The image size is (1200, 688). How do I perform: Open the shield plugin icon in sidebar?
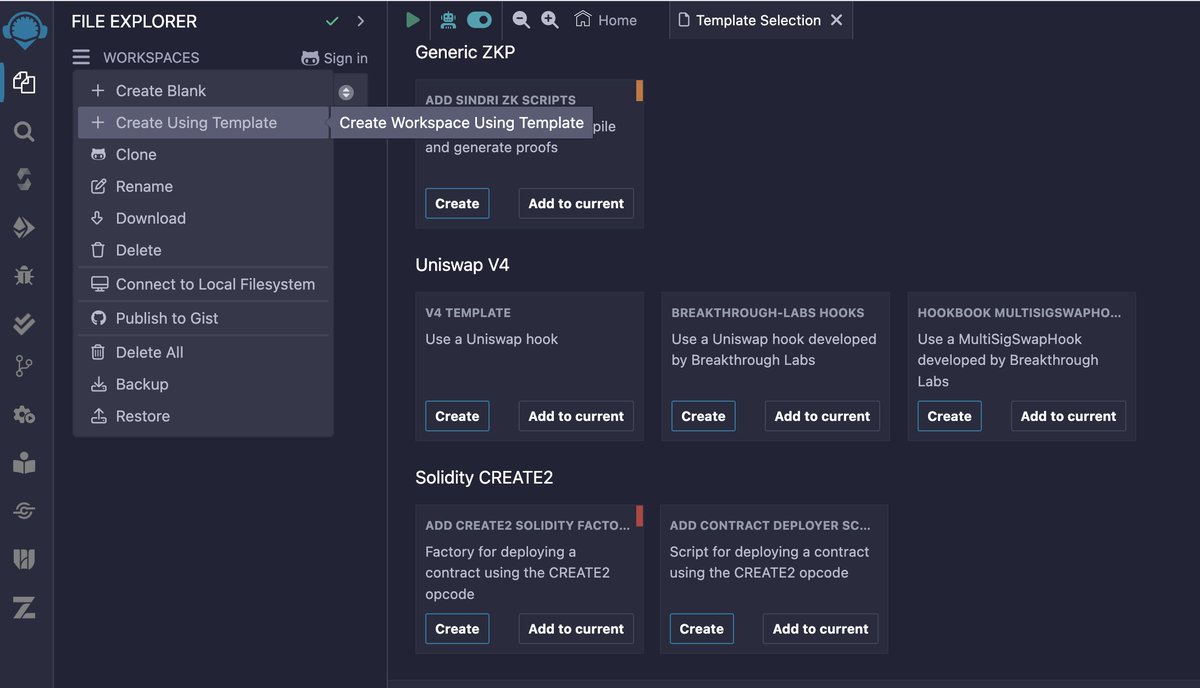[x=25, y=559]
